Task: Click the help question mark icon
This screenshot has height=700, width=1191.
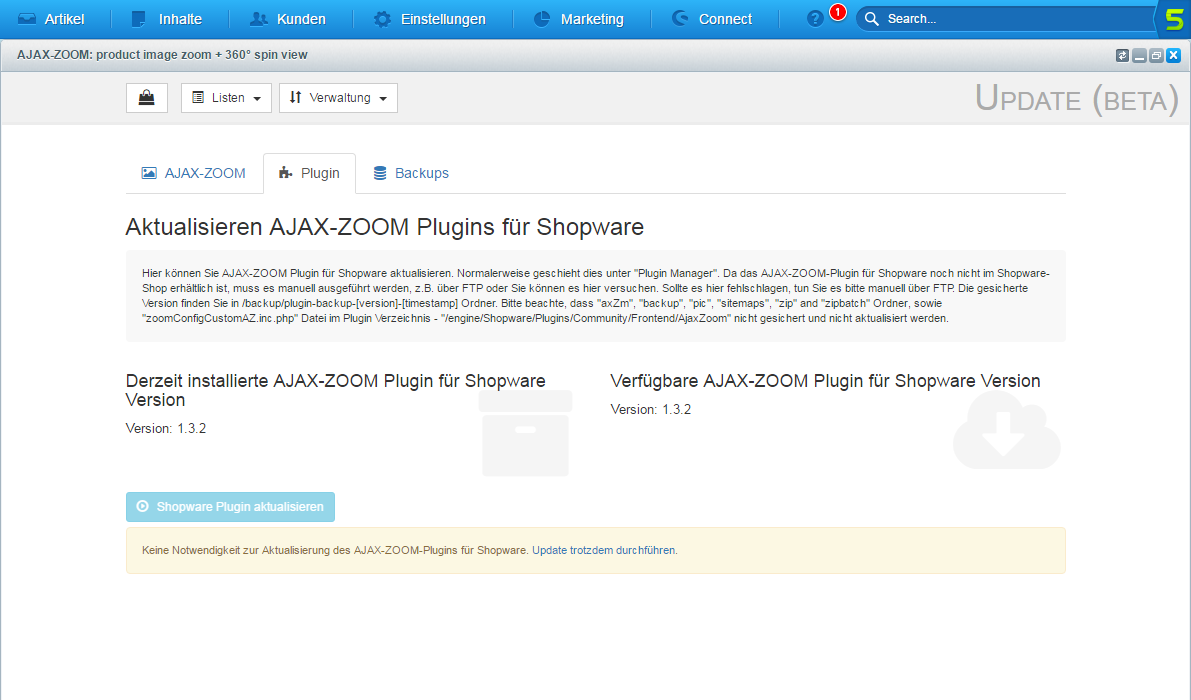Action: [815, 19]
